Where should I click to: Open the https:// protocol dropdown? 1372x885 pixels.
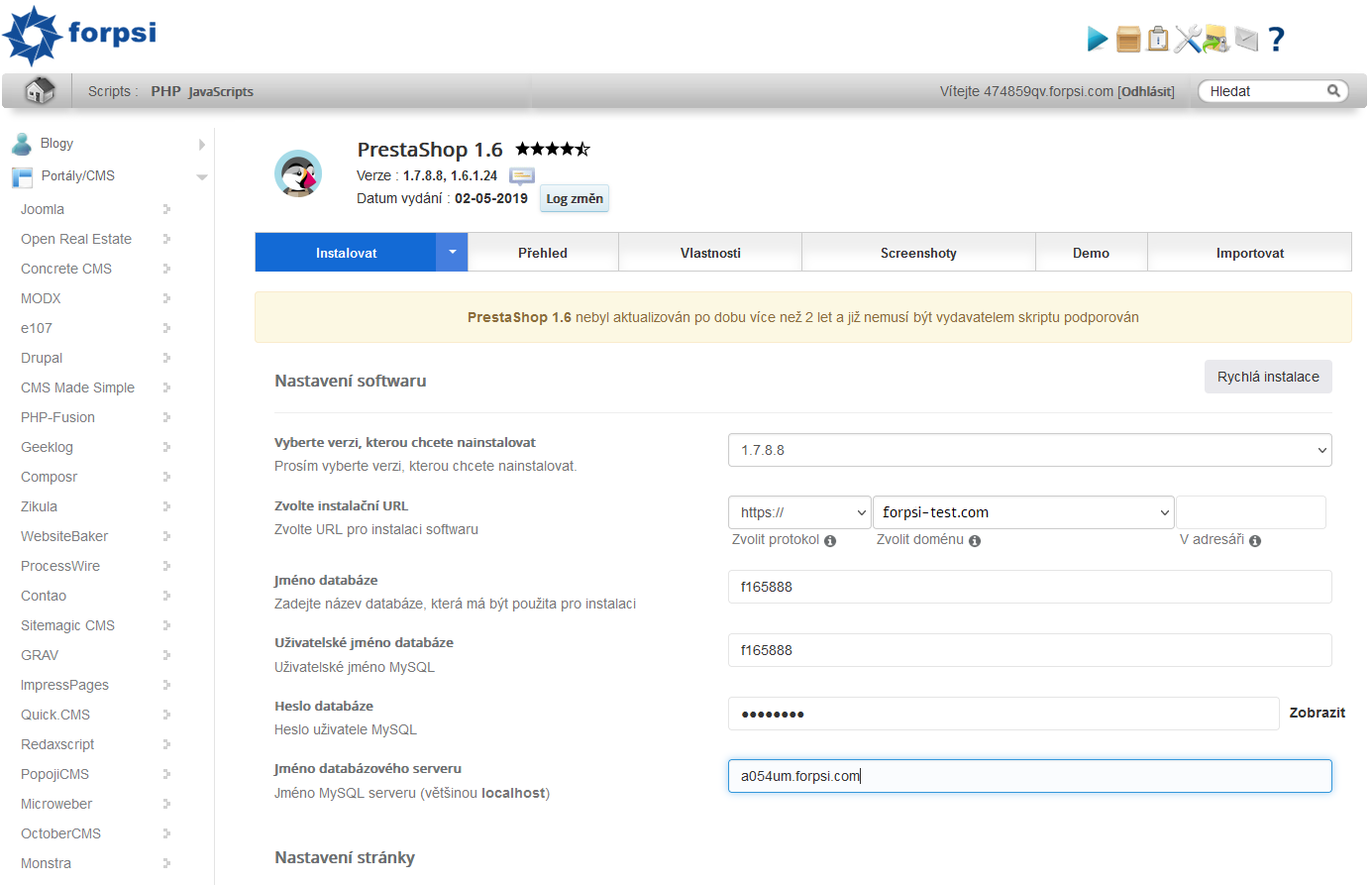pos(799,512)
